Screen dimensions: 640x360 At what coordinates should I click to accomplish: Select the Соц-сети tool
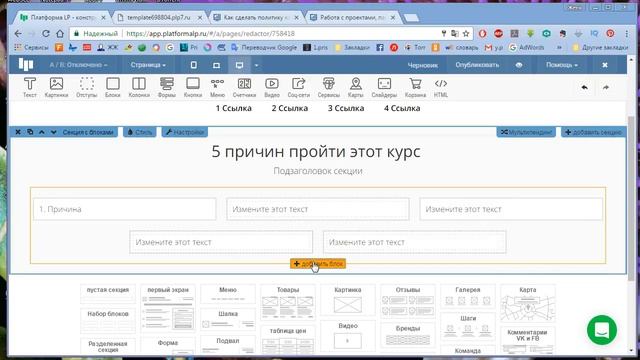(x=299, y=87)
